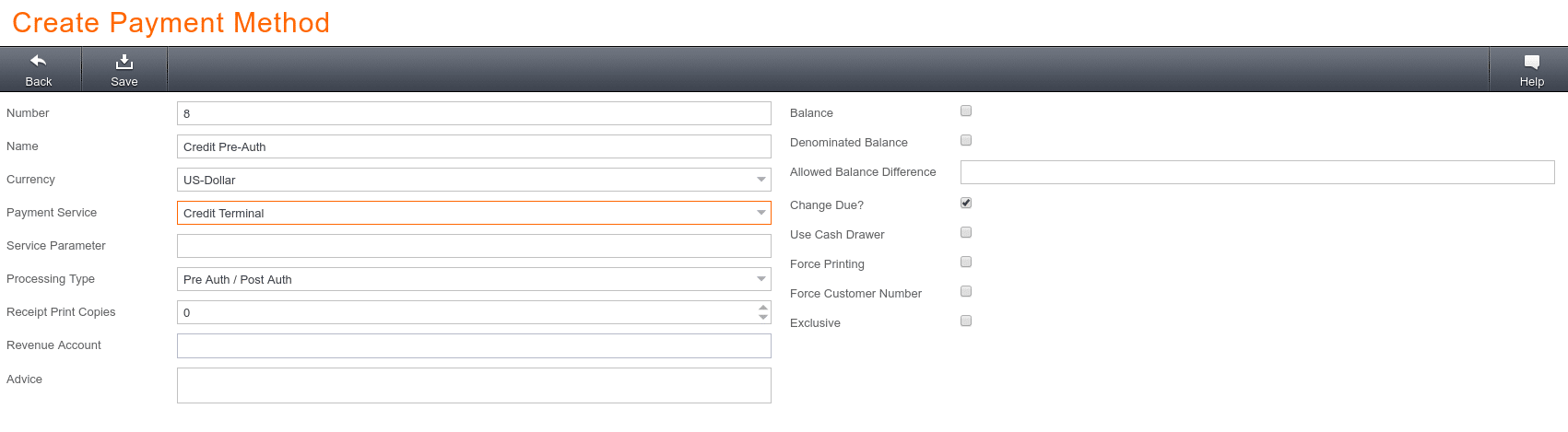The width and height of the screenshot is (1568, 432).
Task: Click the Back arrow icon
Action: click(x=39, y=61)
